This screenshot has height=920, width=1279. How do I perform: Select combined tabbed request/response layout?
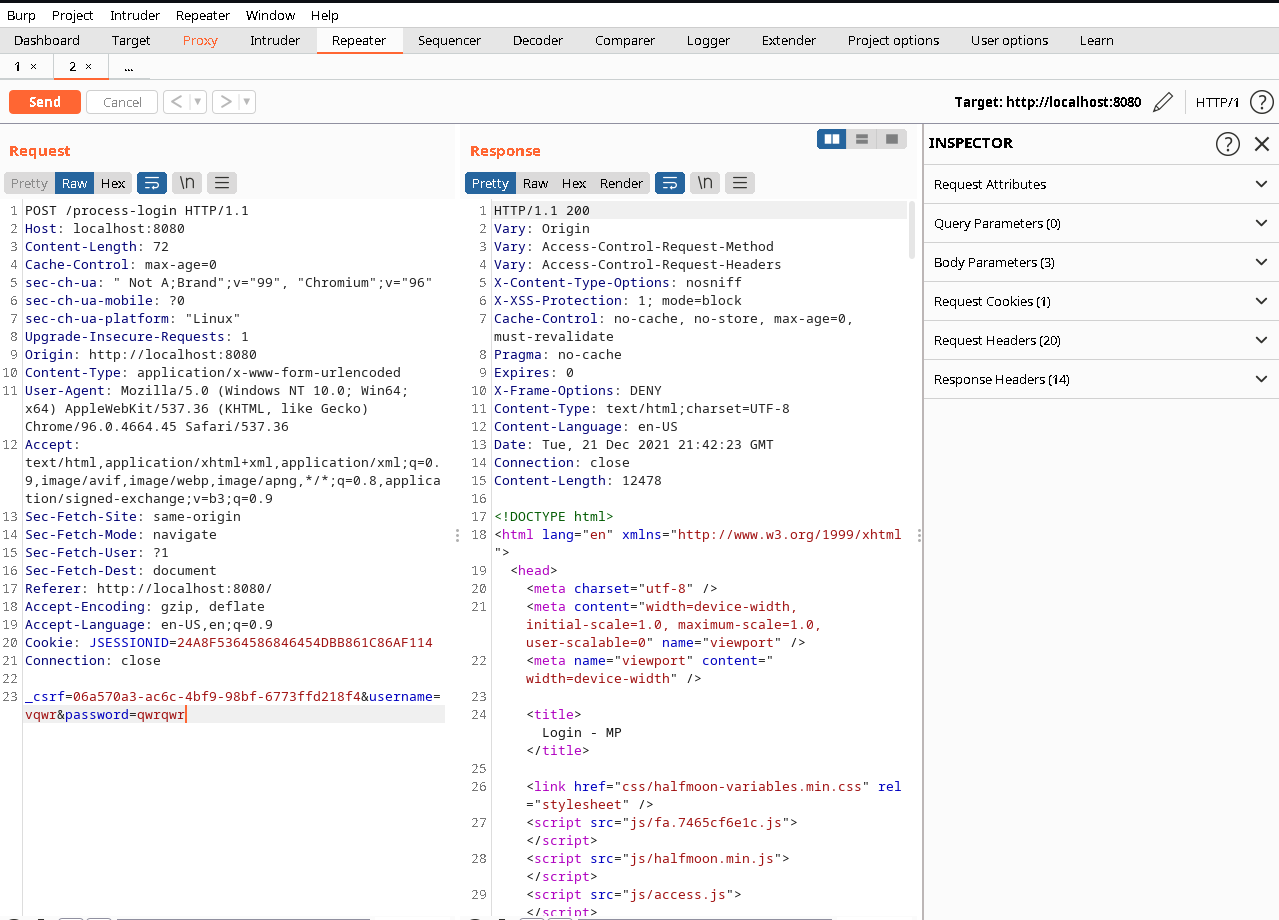click(891, 139)
